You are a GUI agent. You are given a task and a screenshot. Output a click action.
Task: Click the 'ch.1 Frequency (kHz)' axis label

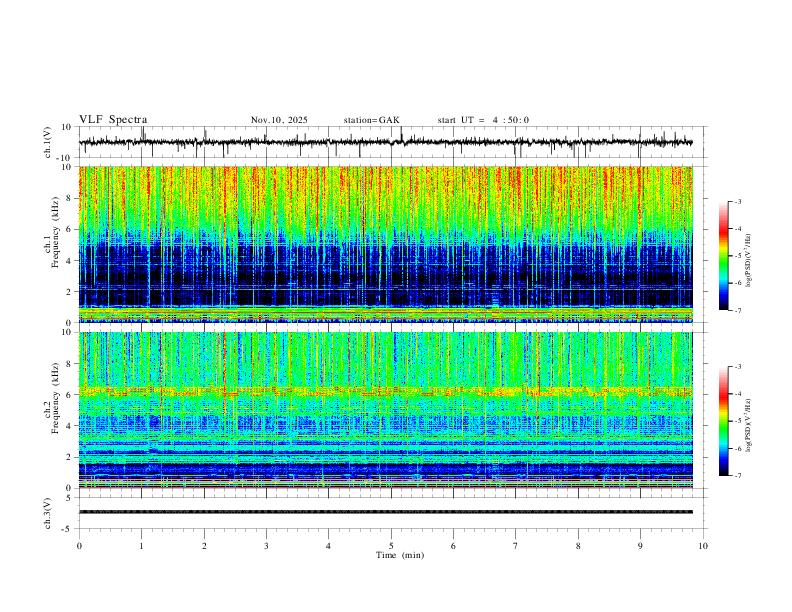click(51, 233)
